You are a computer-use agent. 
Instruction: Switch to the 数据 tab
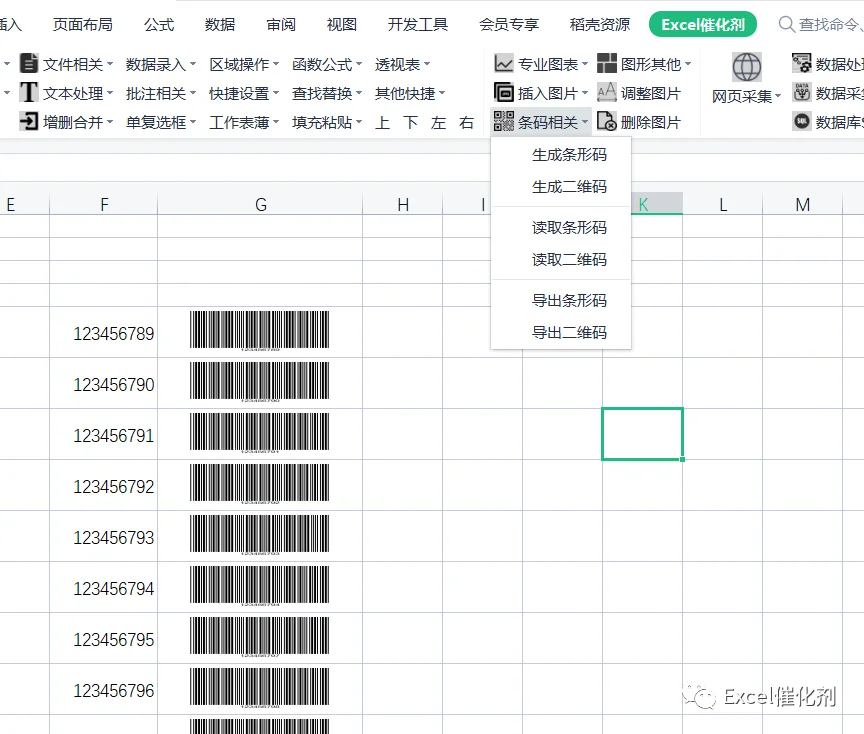[x=220, y=25]
